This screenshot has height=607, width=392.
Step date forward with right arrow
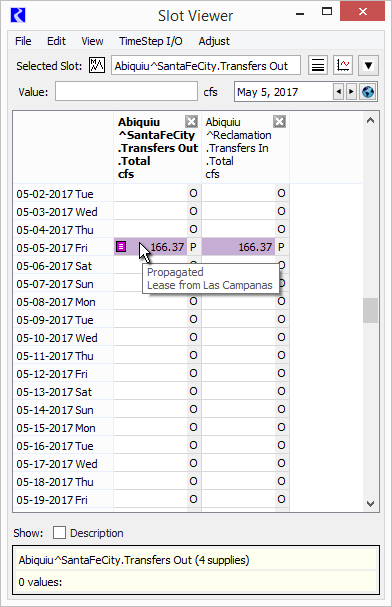(351, 92)
